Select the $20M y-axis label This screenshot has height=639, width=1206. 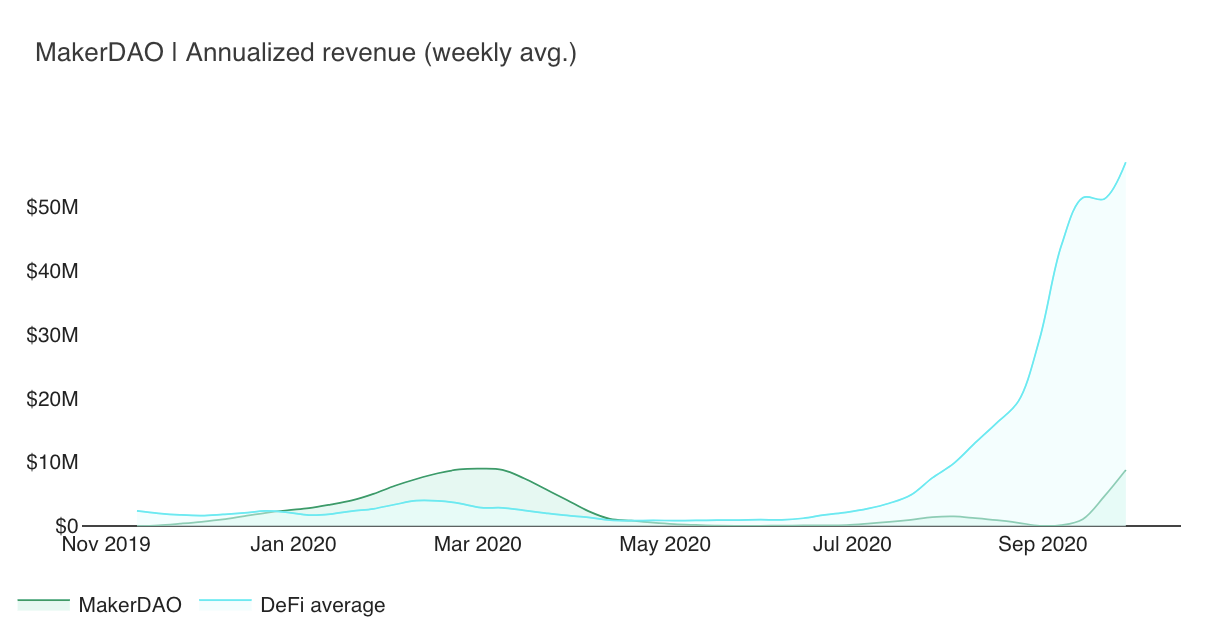click(x=52, y=399)
